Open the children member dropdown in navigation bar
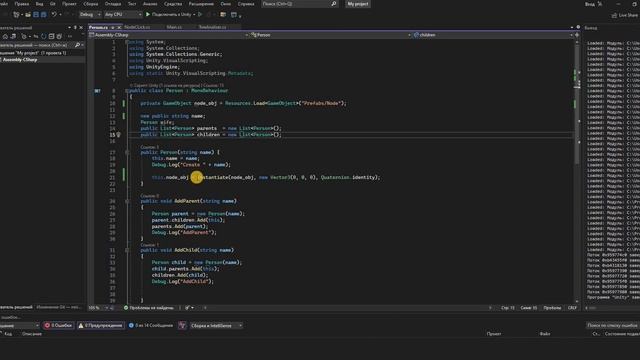This screenshot has height=360, width=640. click(493, 35)
